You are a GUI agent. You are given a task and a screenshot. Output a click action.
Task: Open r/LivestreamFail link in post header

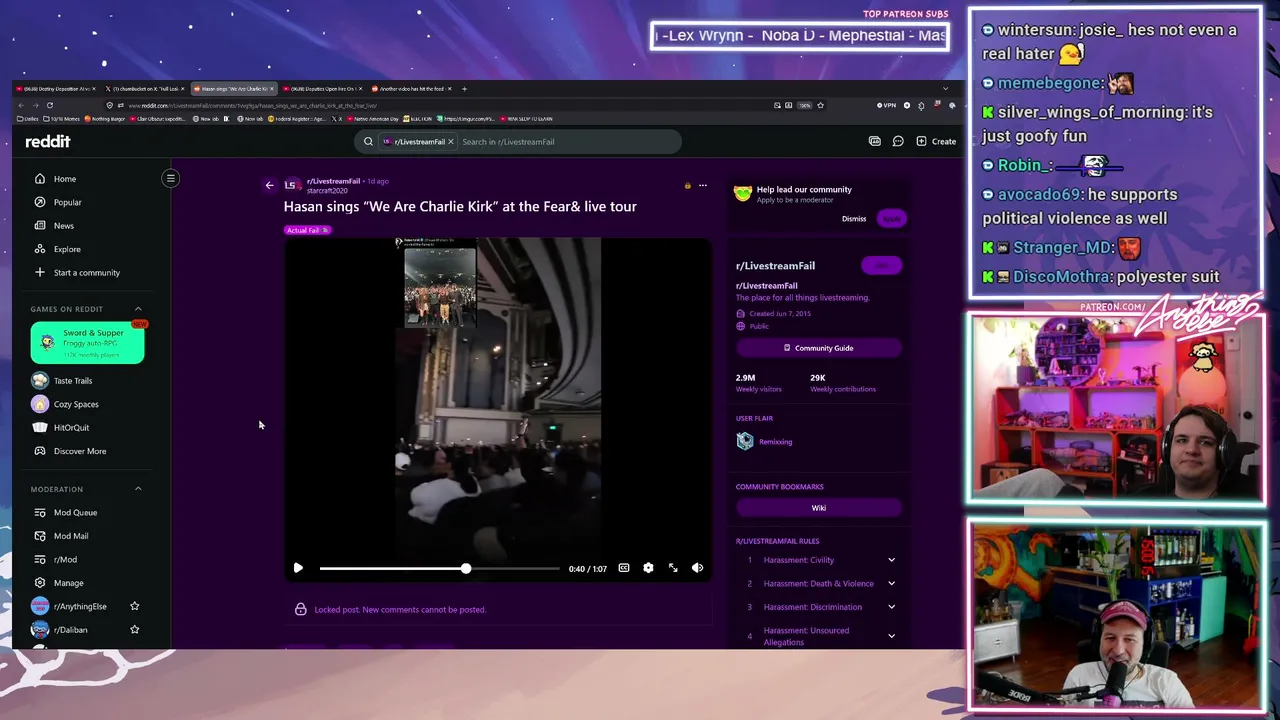click(x=333, y=181)
